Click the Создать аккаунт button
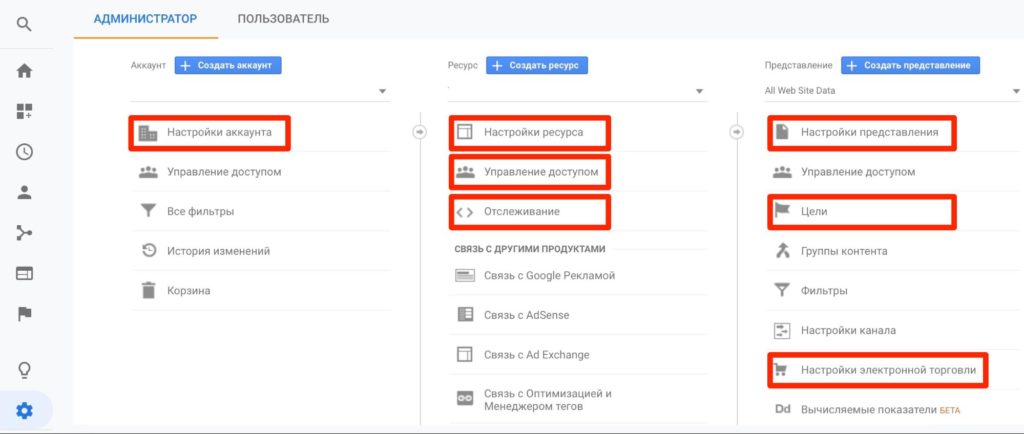 (228, 65)
